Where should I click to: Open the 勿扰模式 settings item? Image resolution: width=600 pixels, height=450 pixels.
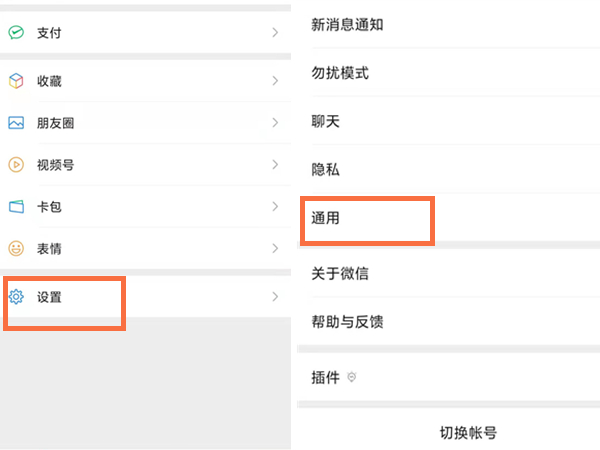tap(340, 74)
